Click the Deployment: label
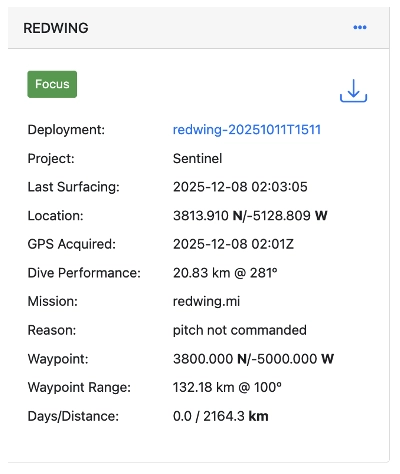400x474 pixels. click(x=66, y=130)
